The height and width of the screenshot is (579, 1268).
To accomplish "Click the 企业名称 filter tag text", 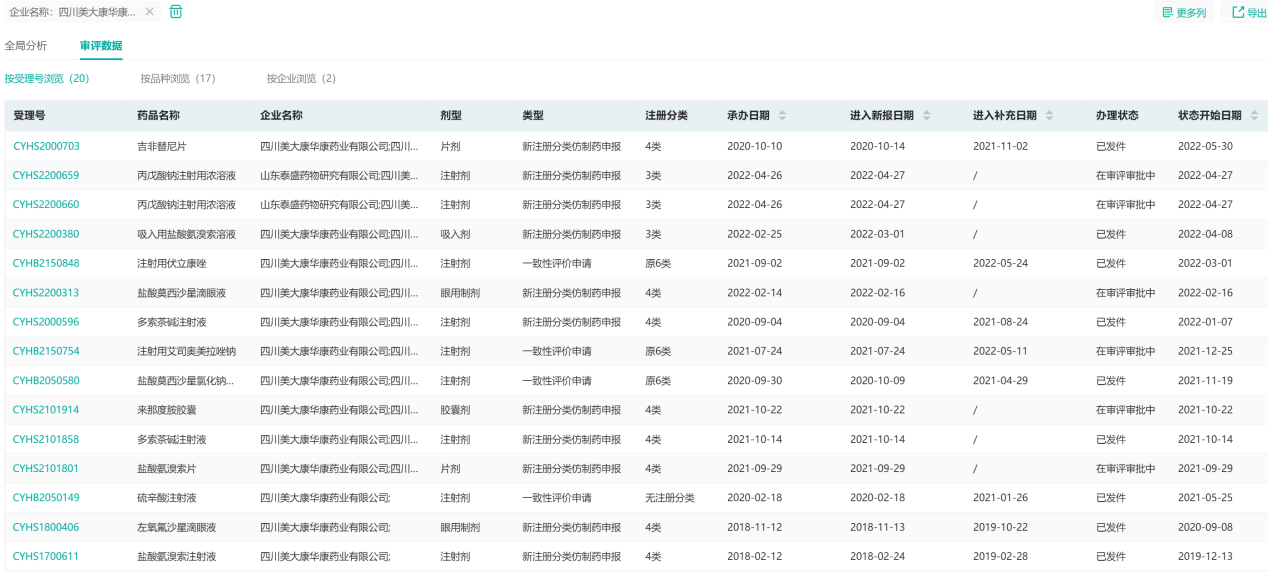I will coord(72,12).
